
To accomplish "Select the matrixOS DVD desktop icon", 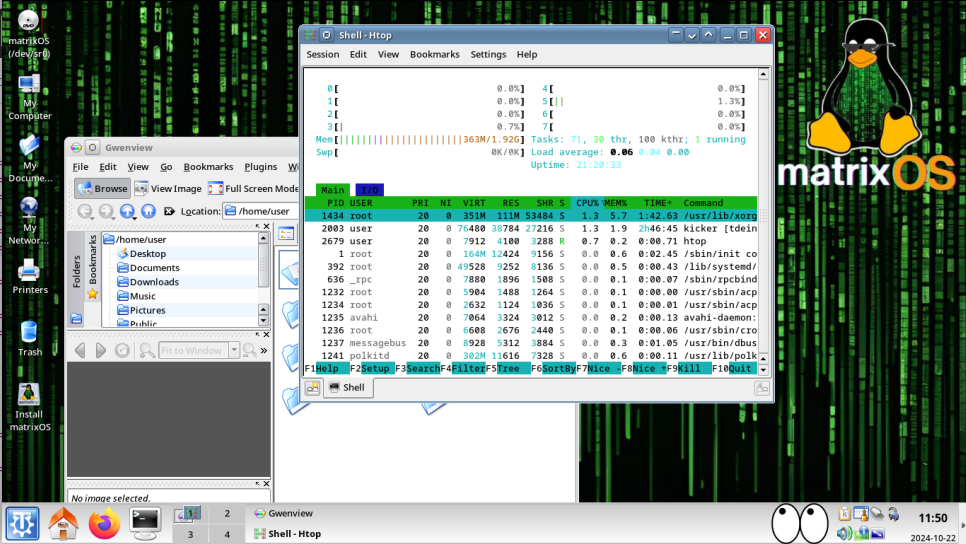I will point(29,35).
